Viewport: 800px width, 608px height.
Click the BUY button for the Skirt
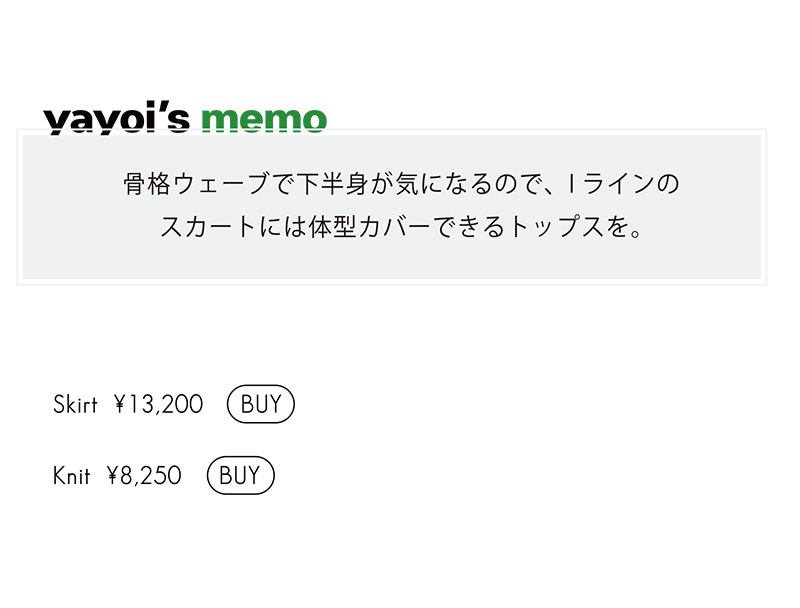pyautogui.click(x=261, y=404)
